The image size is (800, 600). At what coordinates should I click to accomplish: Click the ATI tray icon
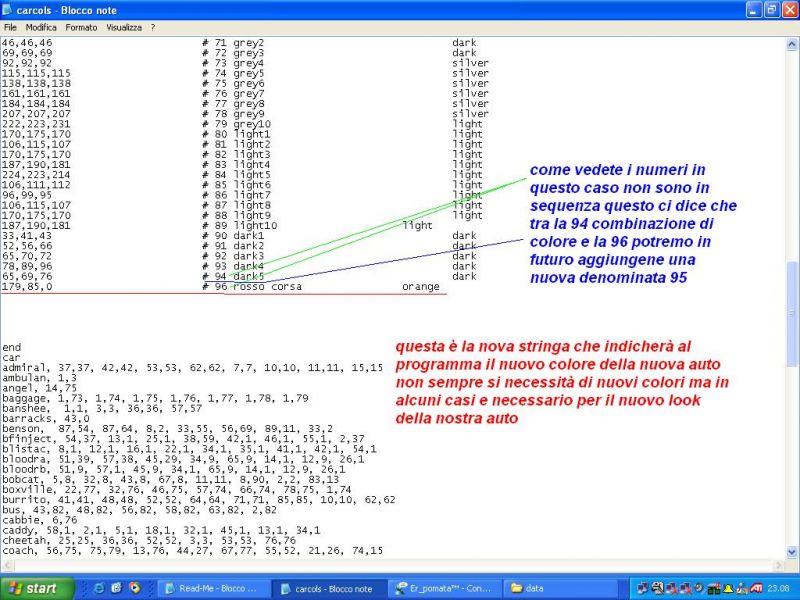[x=758, y=588]
